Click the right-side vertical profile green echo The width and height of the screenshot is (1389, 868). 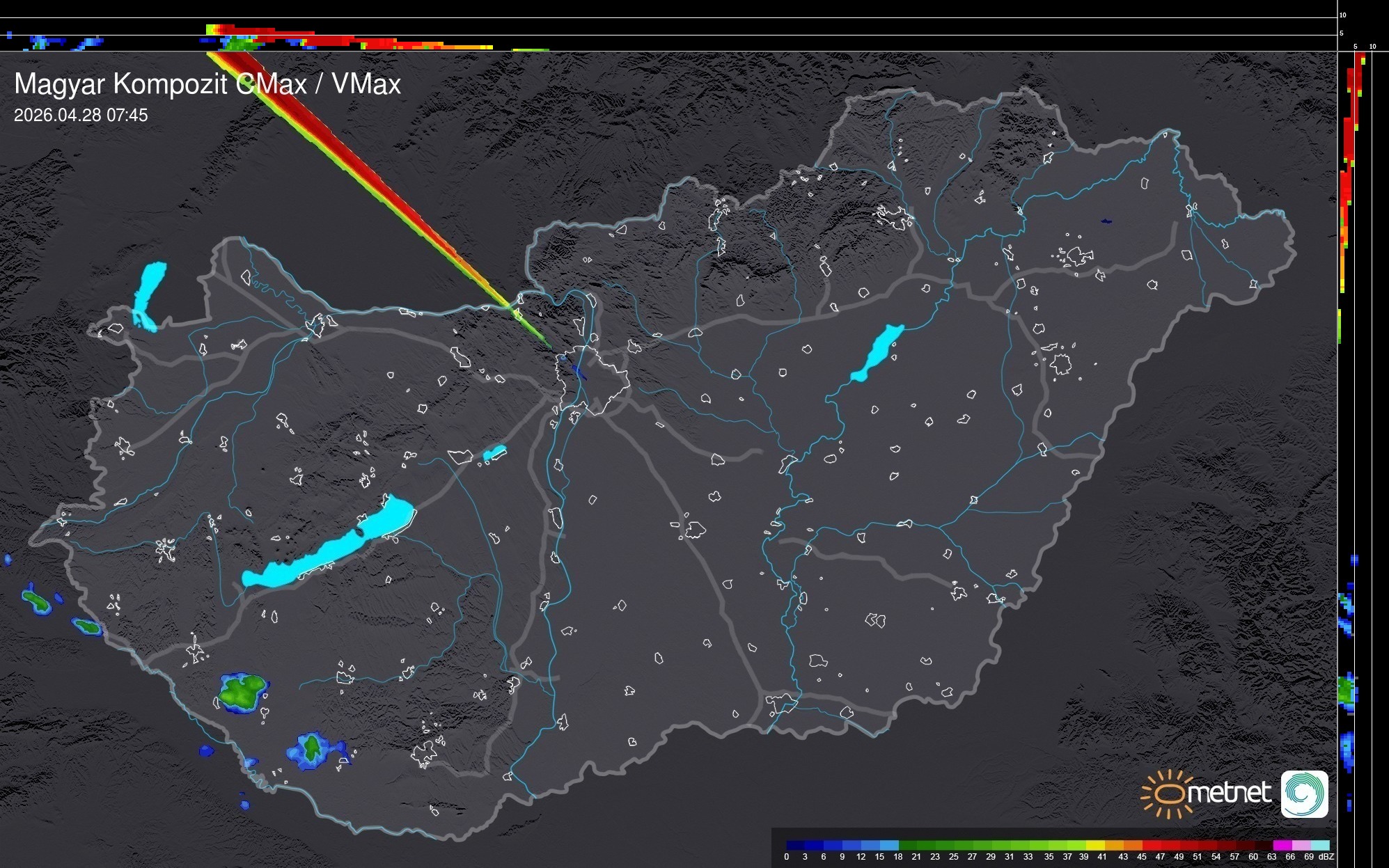(x=1346, y=691)
